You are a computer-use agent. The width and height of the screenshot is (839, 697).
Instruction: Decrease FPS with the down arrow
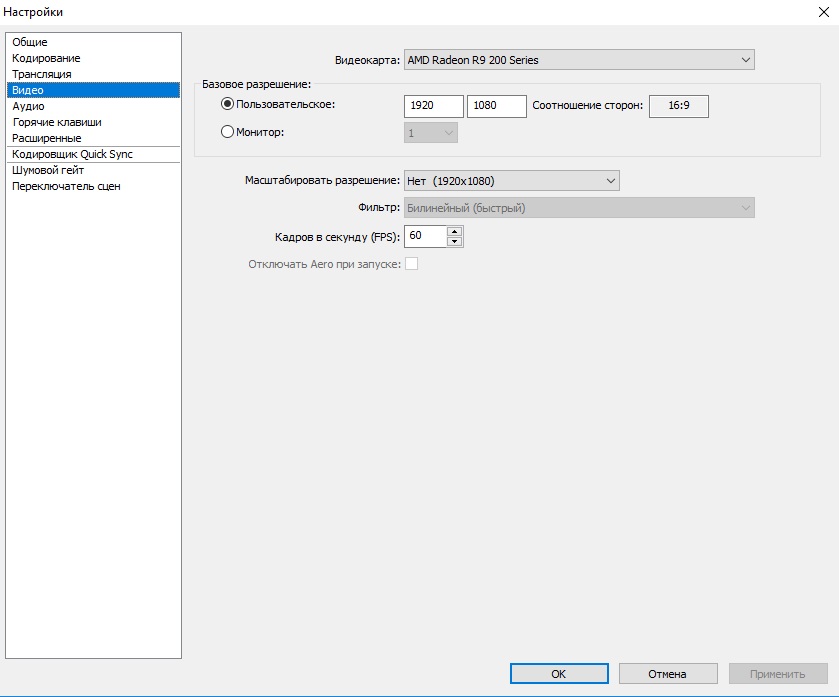click(x=454, y=242)
